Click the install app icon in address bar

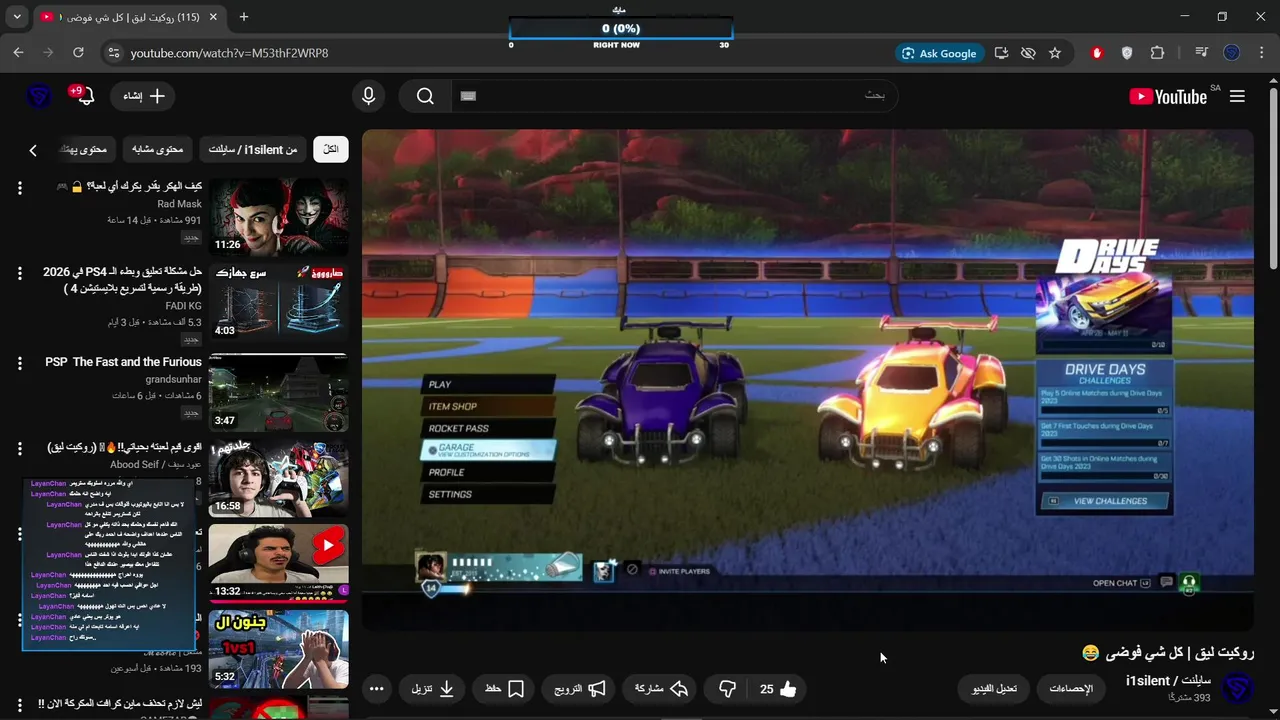pos(1001,53)
